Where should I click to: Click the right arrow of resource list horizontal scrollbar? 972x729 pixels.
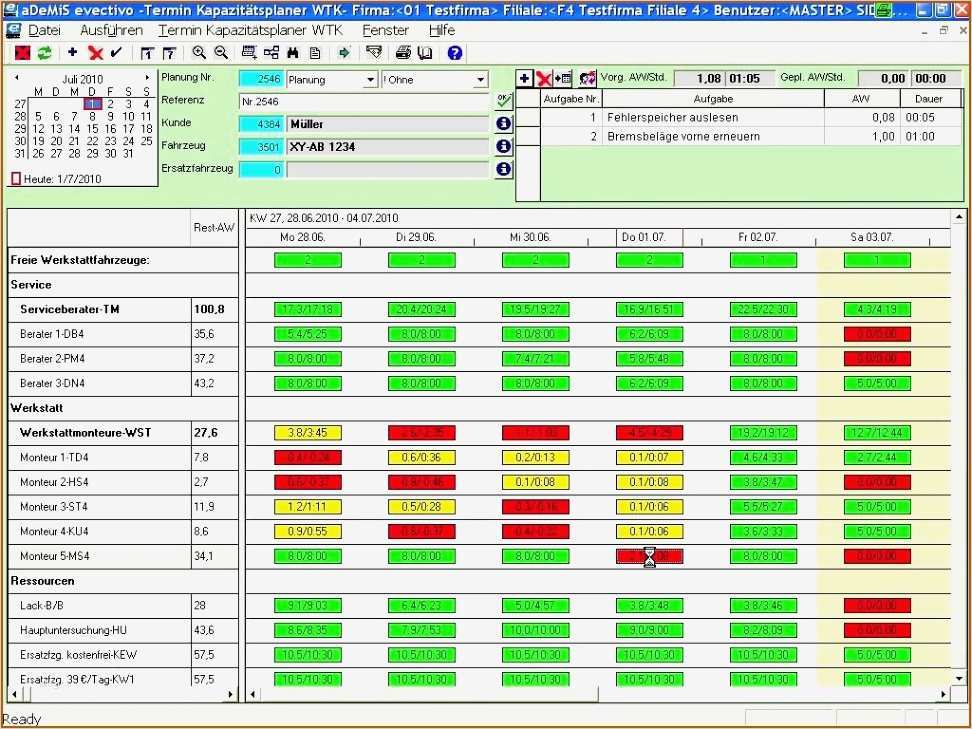(x=231, y=694)
